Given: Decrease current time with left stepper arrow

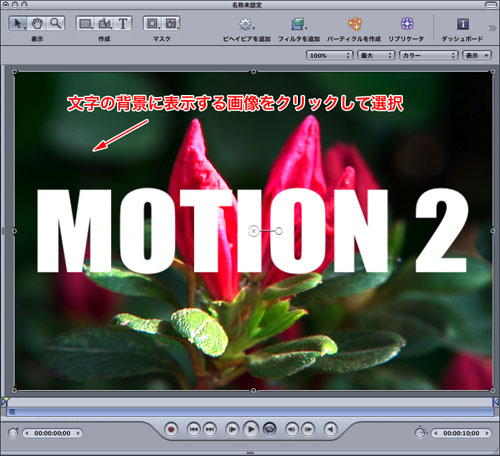Looking at the screenshot, I should 27,433.
